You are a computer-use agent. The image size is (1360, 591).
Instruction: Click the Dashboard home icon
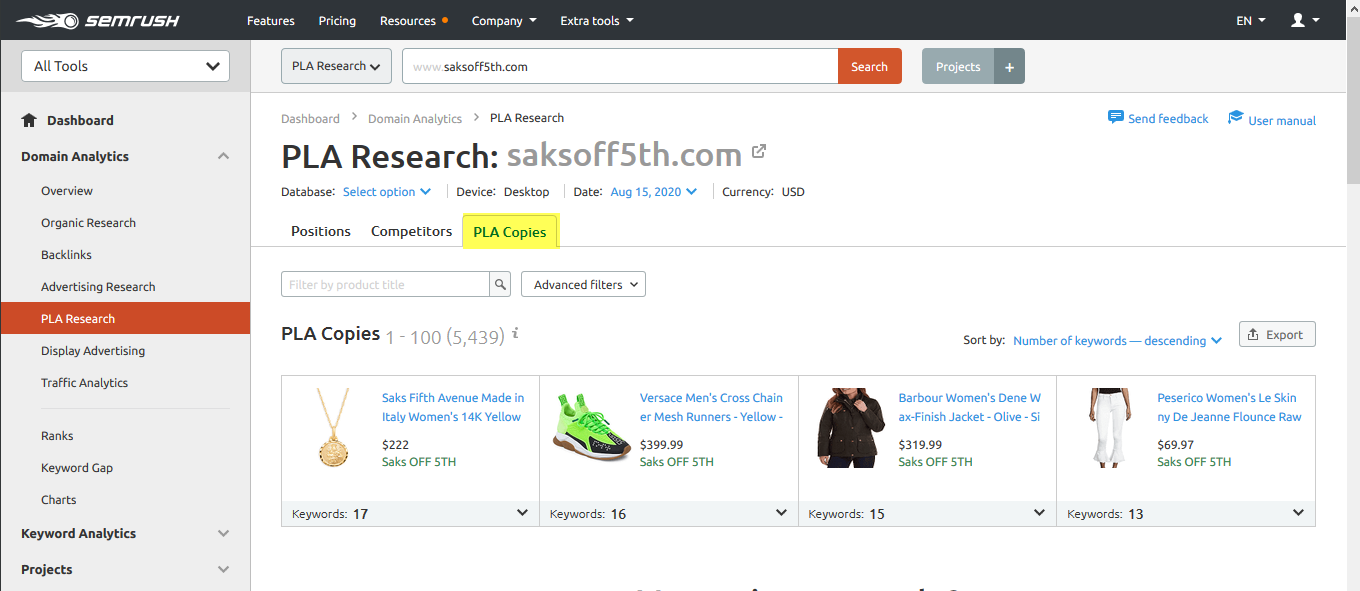click(29, 120)
